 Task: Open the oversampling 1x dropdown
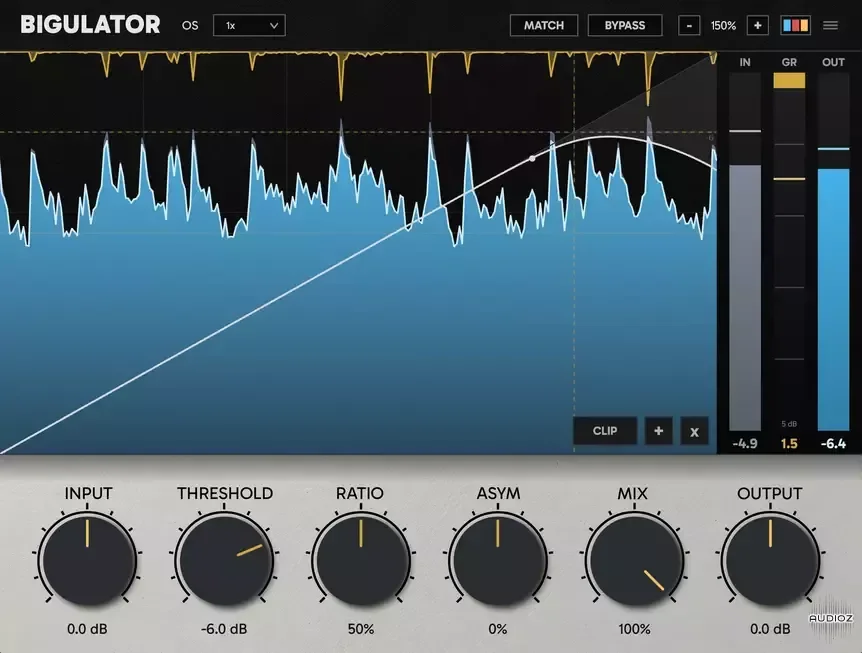pos(249,25)
